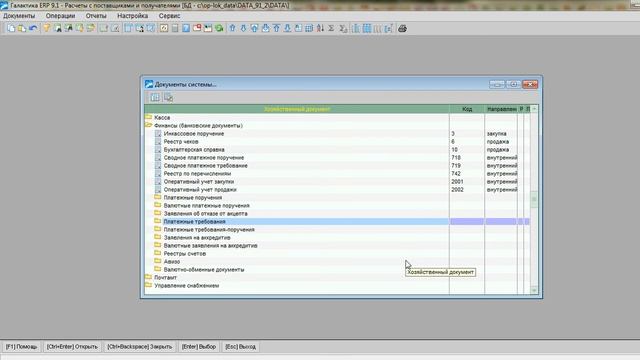640x360 pixels.
Task: Click the green refresh icon
Action: [219, 28]
